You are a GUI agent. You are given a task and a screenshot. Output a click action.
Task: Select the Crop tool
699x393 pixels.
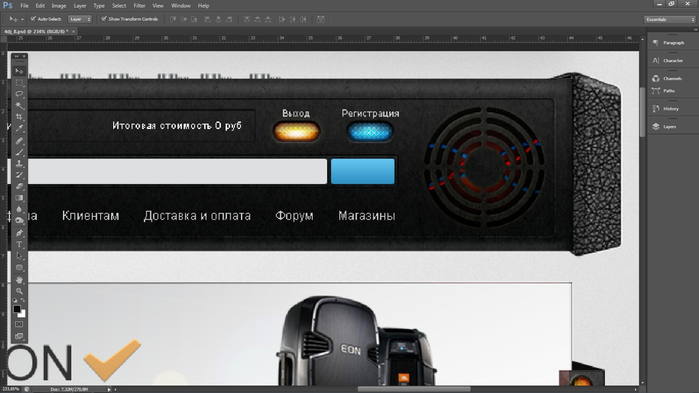click(19, 117)
